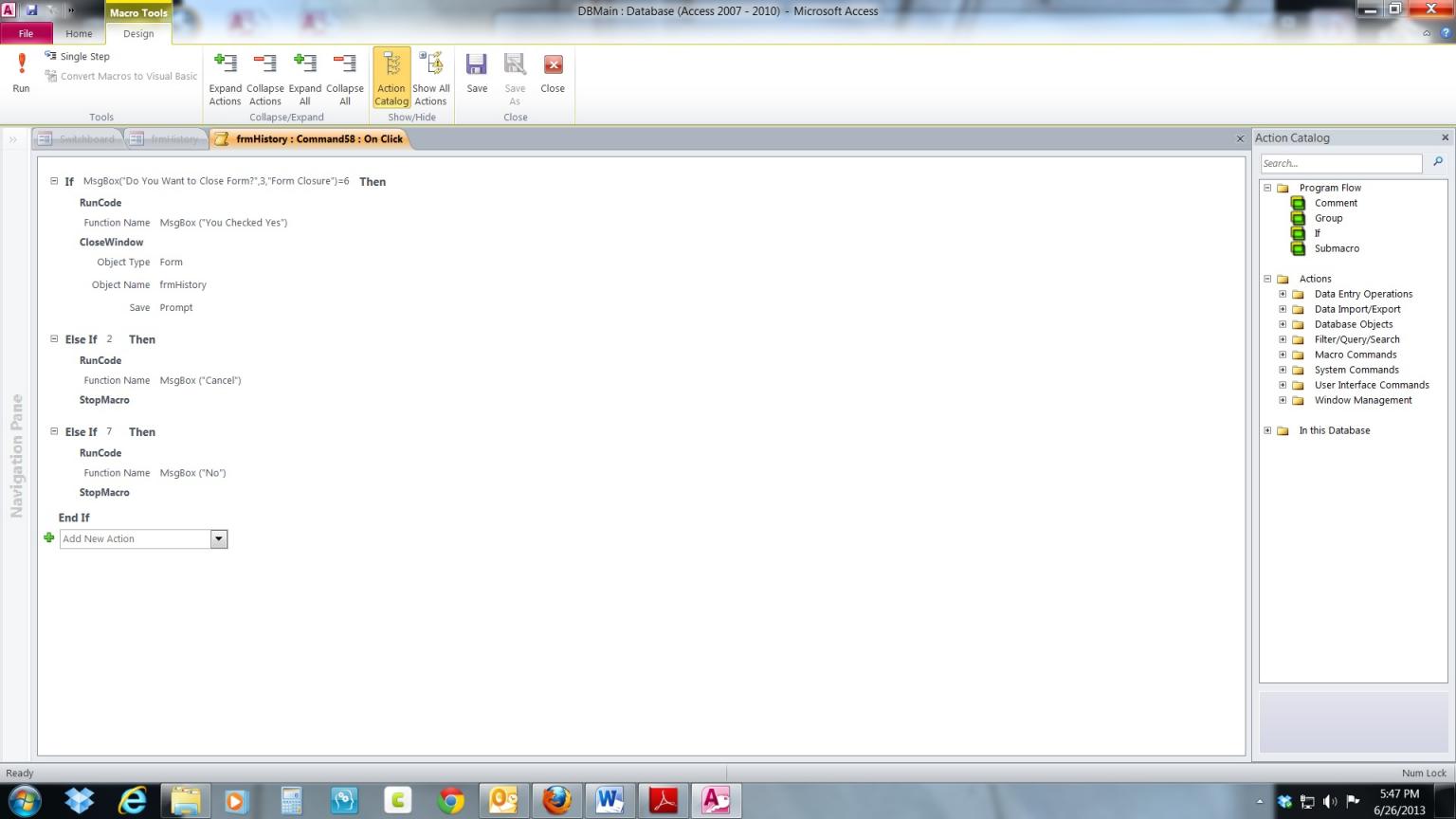1456x819 pixels.
Task: Save the macro using the ribbon Save icon
Action: point(477,73)
